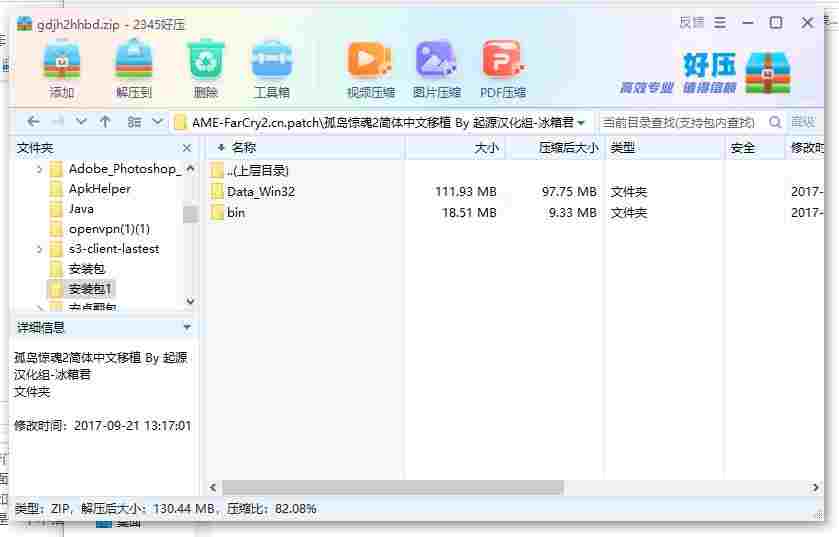
Task: Click the folder tree scroll up arrow
Action: [x=190, y=168]
